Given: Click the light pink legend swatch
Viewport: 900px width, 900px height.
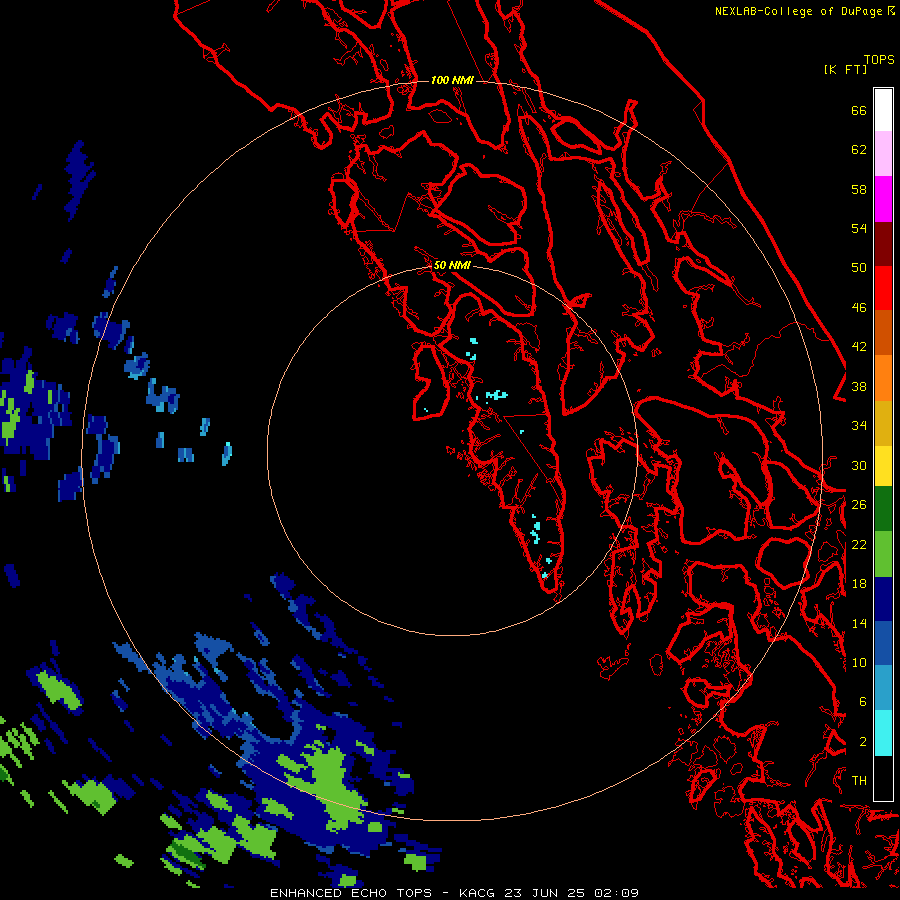Looking at the screenshot, I should 883,154.
